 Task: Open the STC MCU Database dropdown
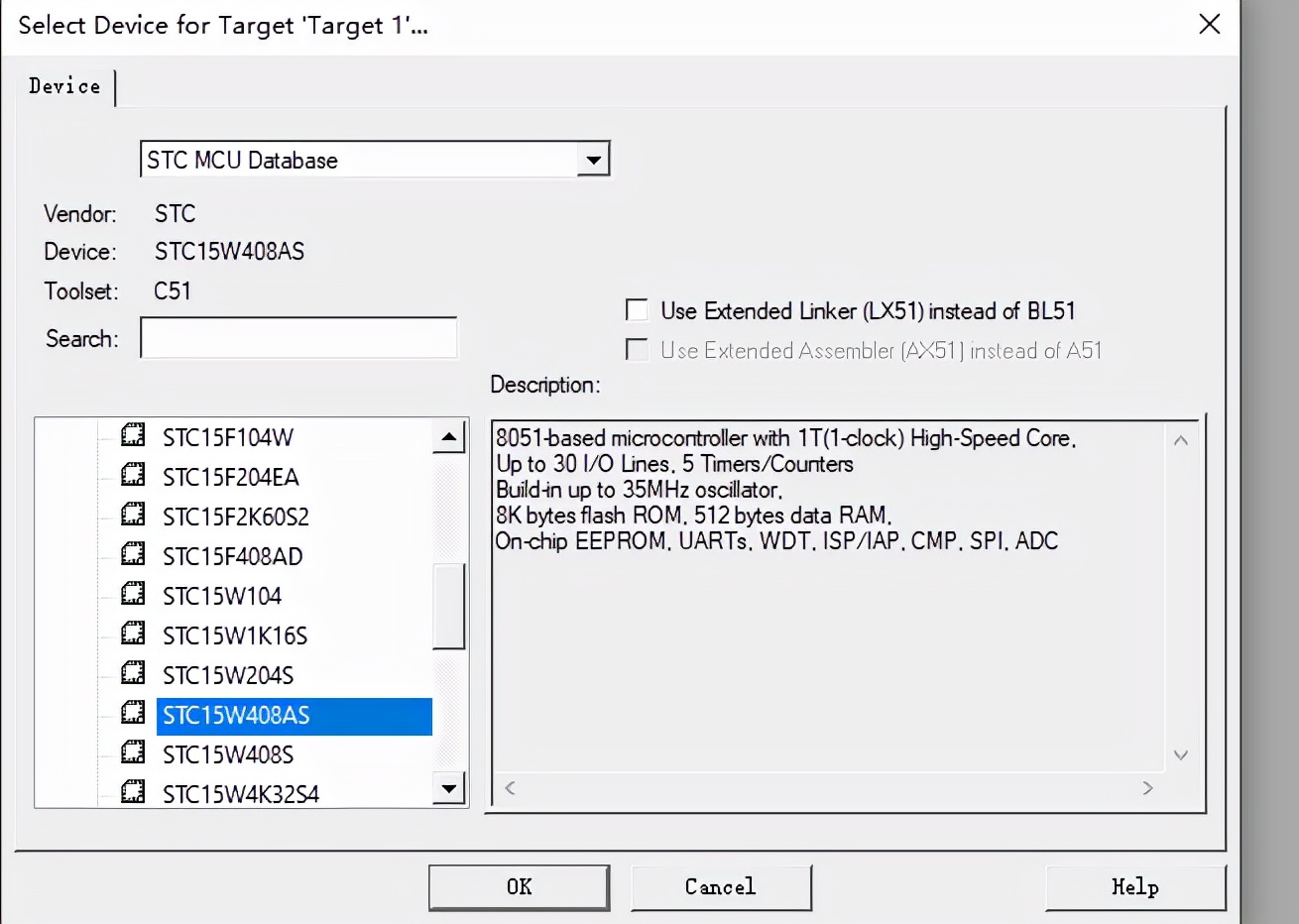(x=593, y=160)
